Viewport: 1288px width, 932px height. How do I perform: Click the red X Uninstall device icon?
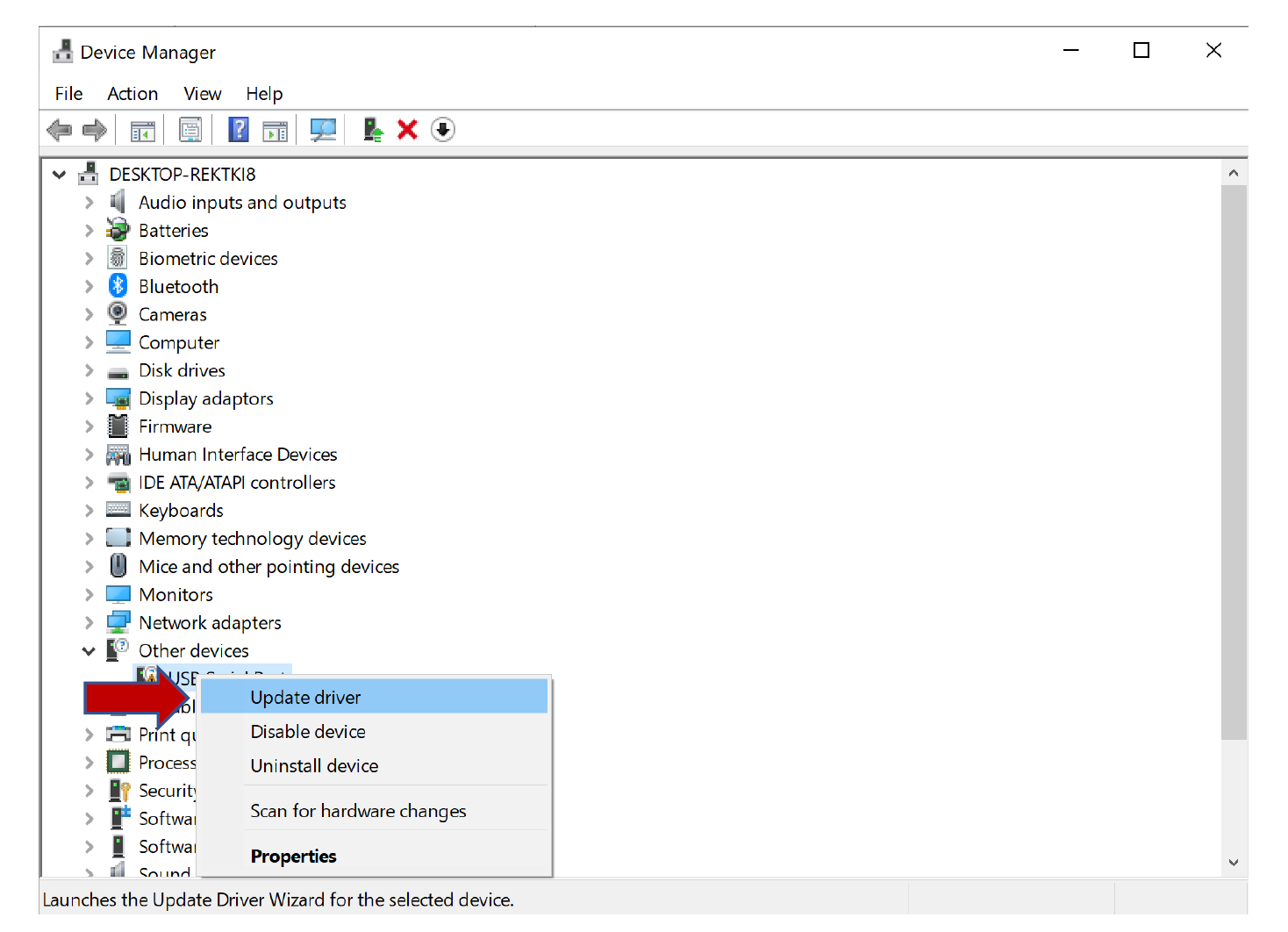[x=407, y=130]
